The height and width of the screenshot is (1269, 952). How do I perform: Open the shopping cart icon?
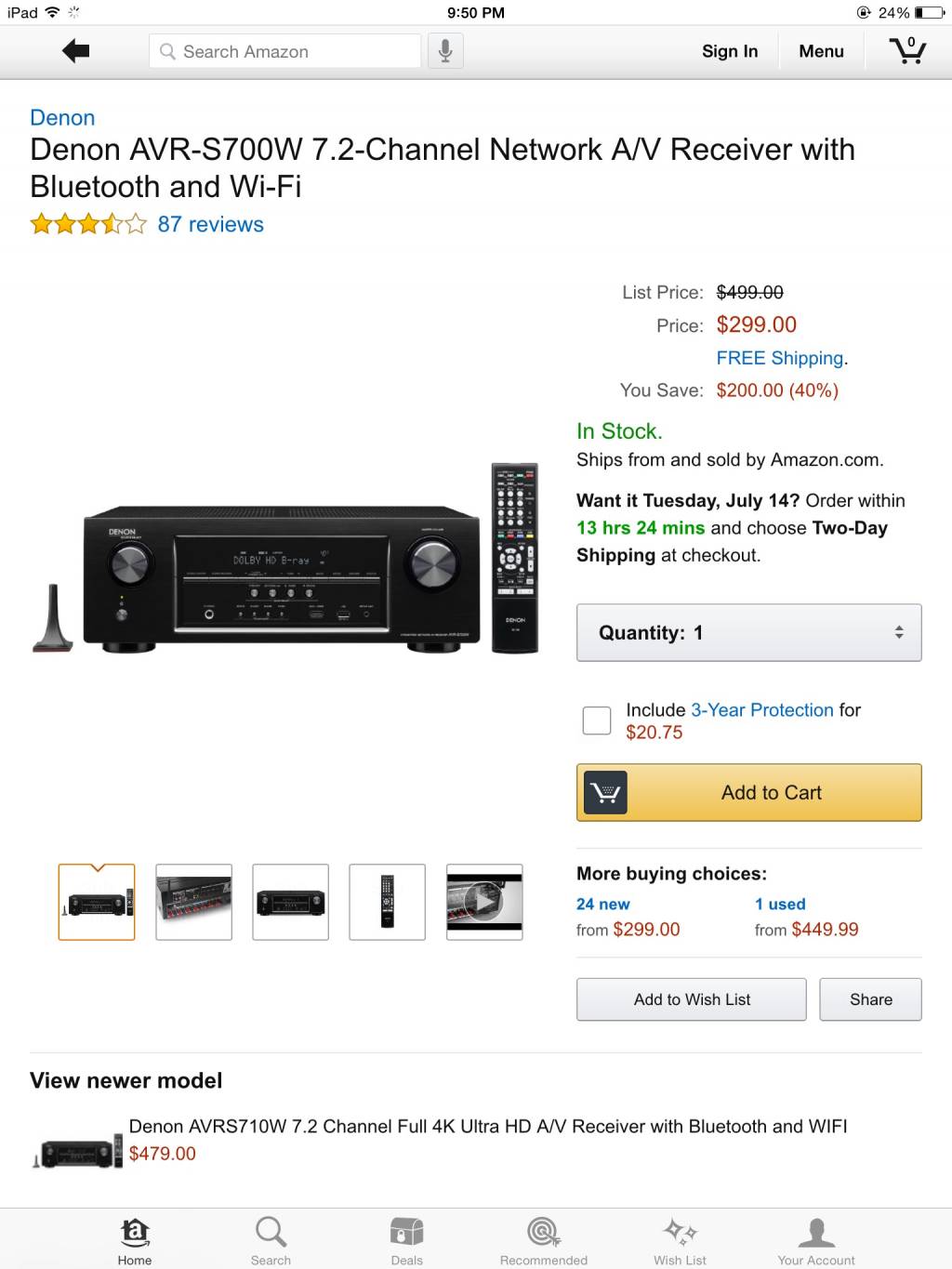click(907, 50)
